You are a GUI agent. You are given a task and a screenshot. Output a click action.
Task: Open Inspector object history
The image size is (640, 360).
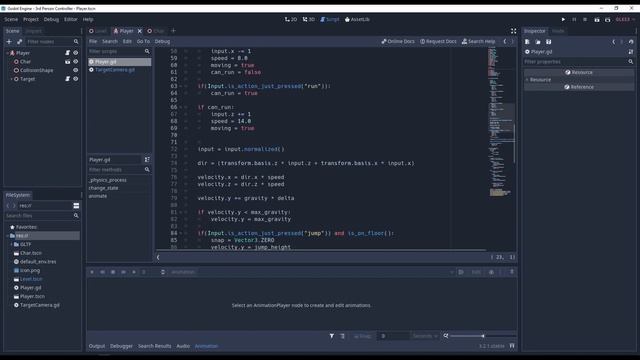tap(631, 42)
